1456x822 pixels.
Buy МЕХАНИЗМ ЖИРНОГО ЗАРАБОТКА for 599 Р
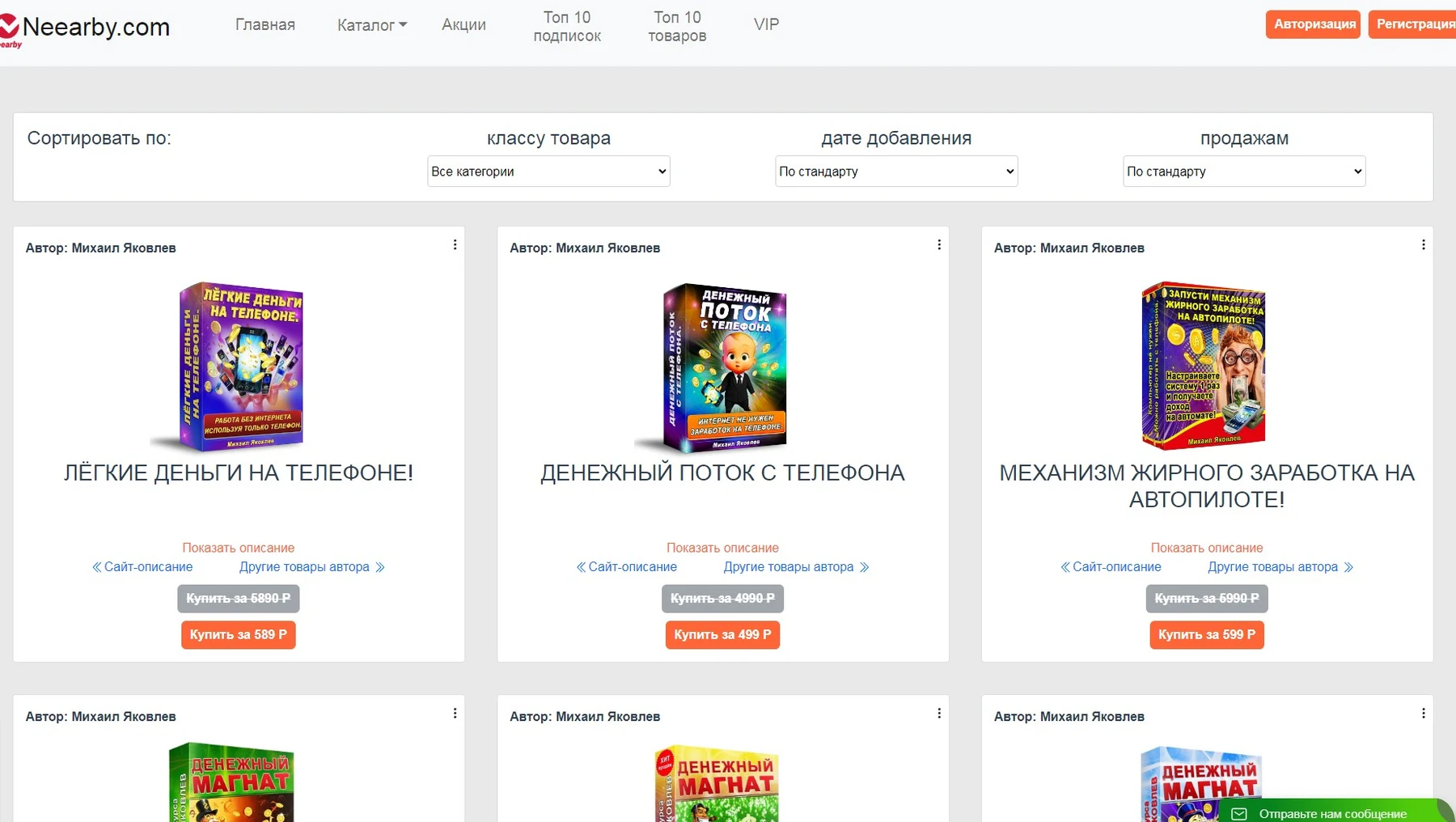(1207, 634)
